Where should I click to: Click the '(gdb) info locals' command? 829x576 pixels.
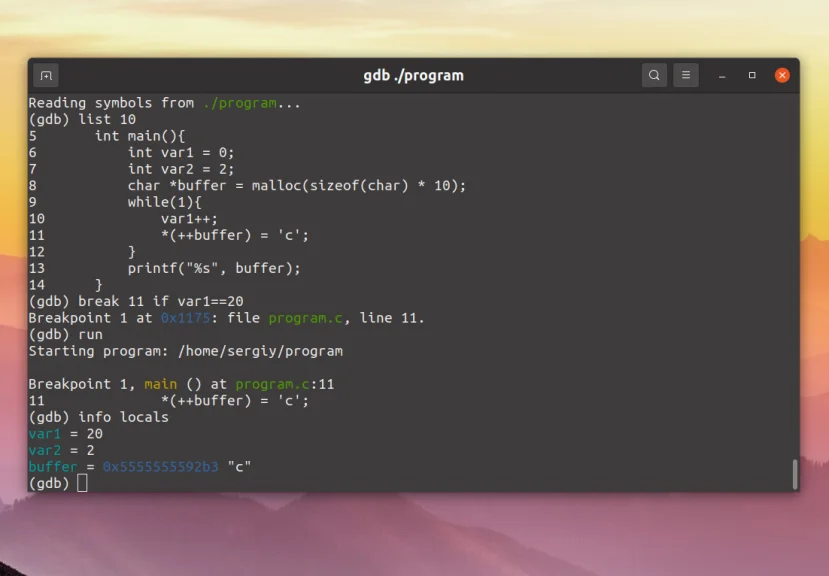point(98,417)
